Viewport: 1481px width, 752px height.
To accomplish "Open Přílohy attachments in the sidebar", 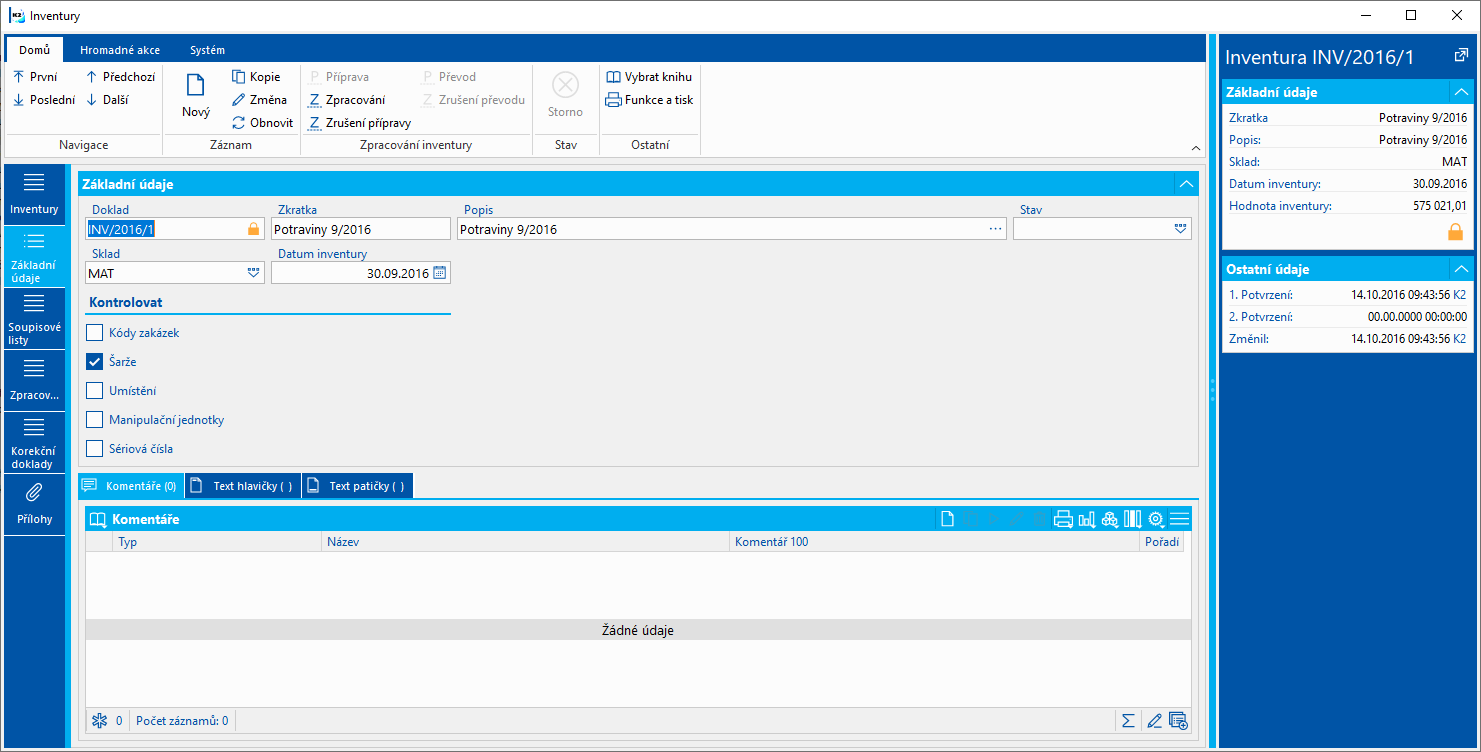I will [x=34, y=504].
